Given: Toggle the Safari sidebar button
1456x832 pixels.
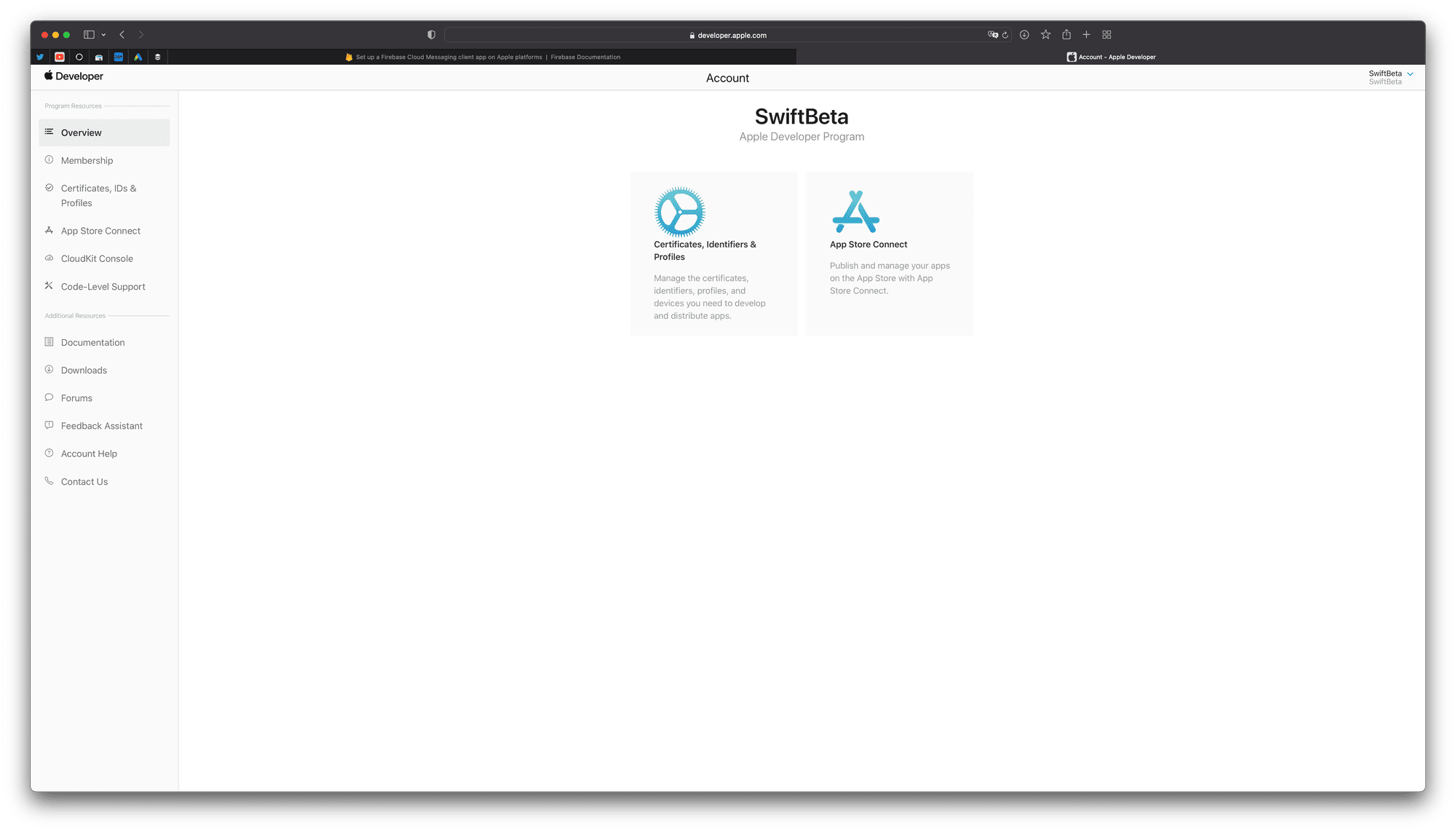Looking at the screenshot, I should point(89,35).
